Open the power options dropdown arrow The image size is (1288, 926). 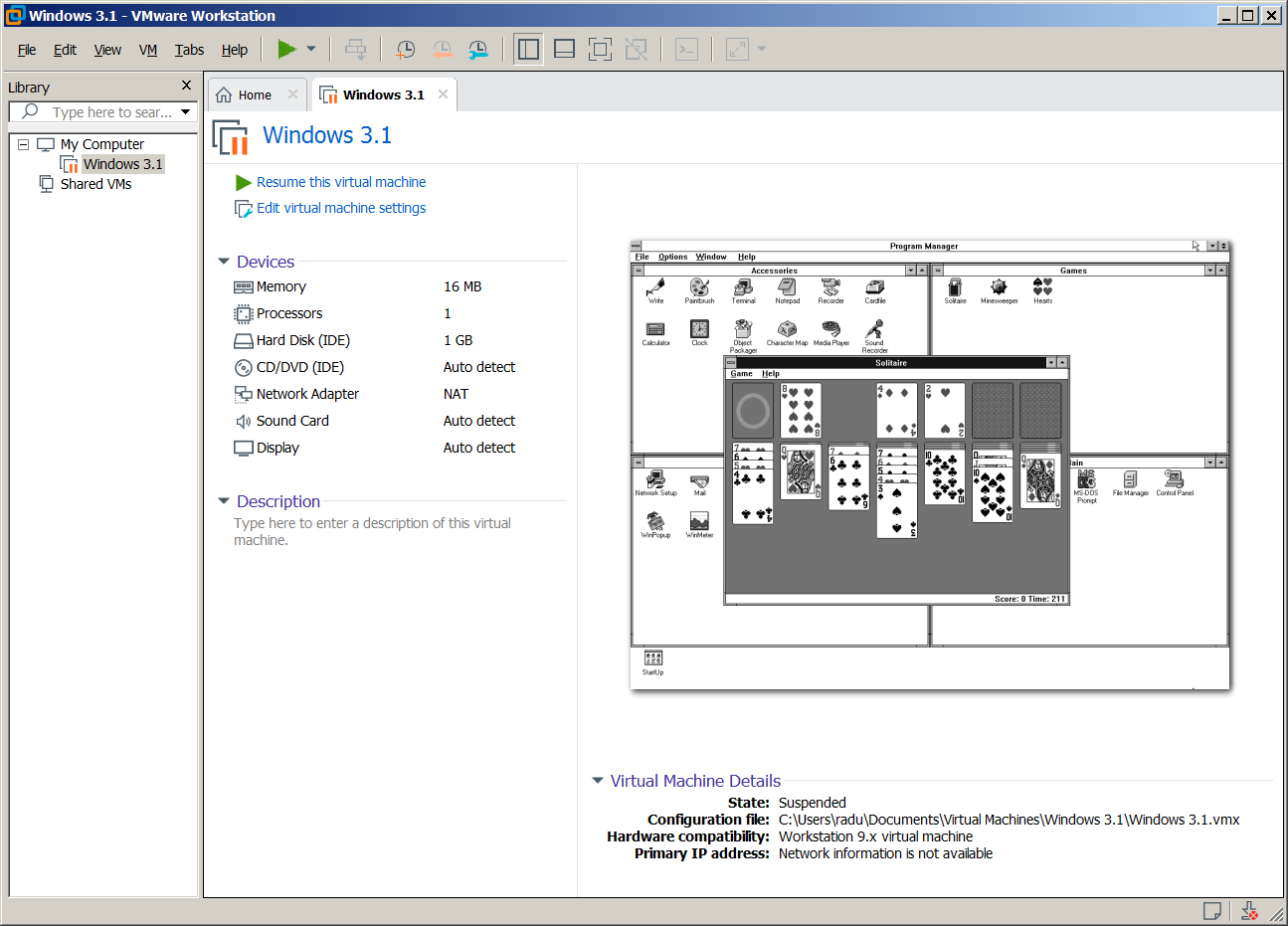(x=311, y=49)
